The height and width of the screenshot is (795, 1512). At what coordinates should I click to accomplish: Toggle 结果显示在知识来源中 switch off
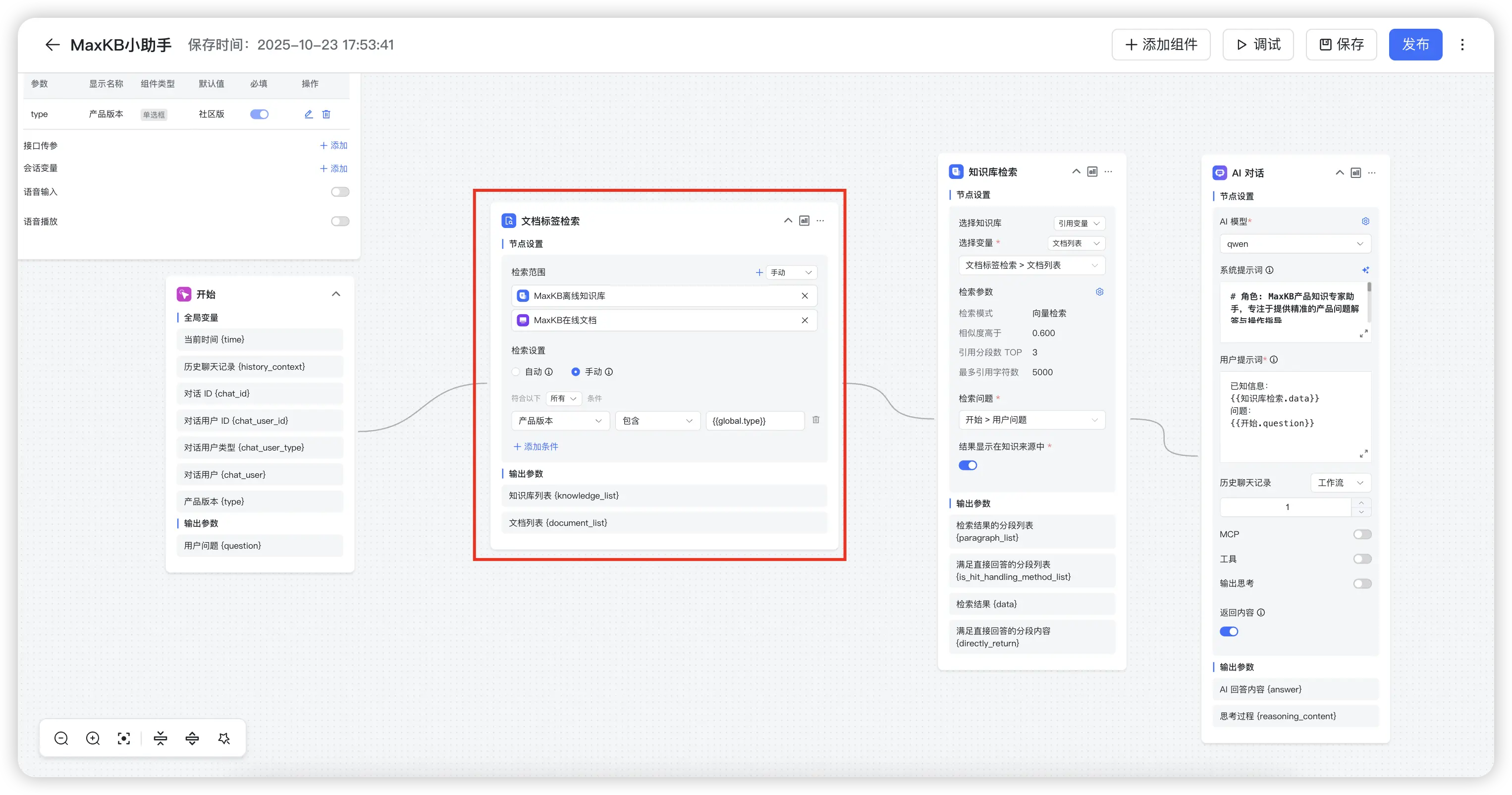[968, 465]
